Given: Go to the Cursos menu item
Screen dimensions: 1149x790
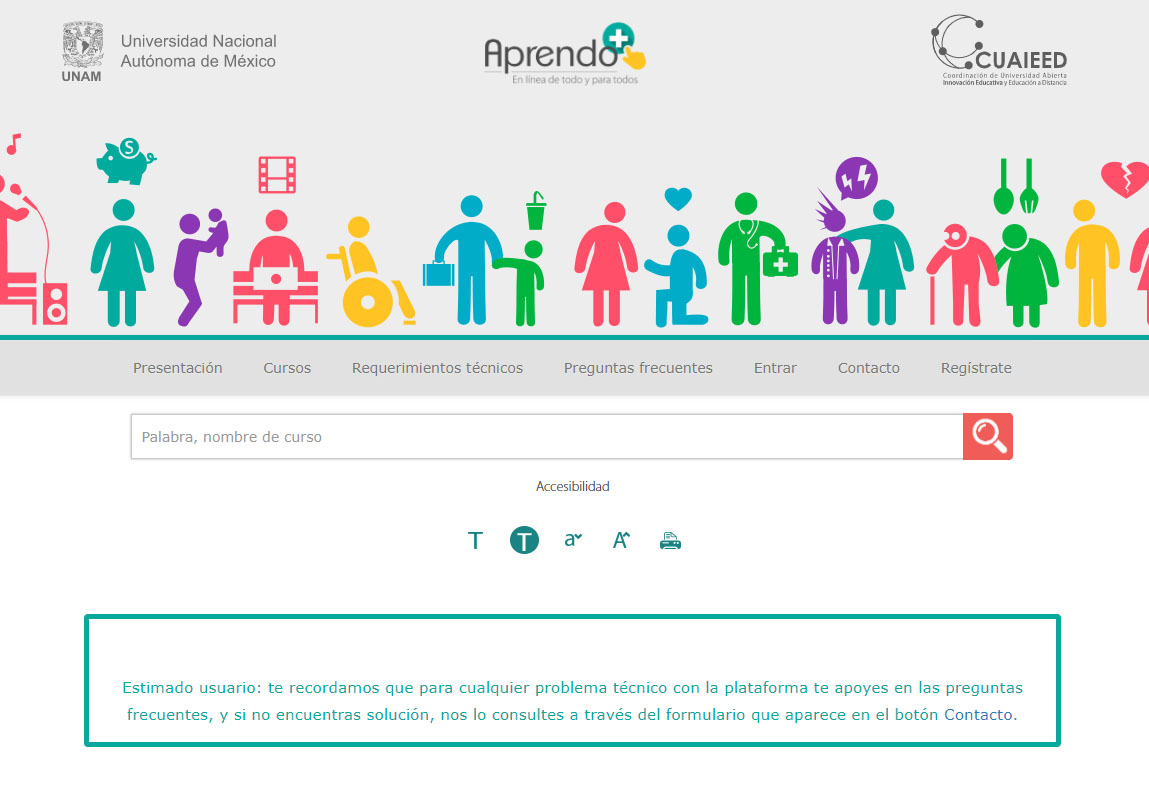Looking at the screenshot, I should click(287, 368).
